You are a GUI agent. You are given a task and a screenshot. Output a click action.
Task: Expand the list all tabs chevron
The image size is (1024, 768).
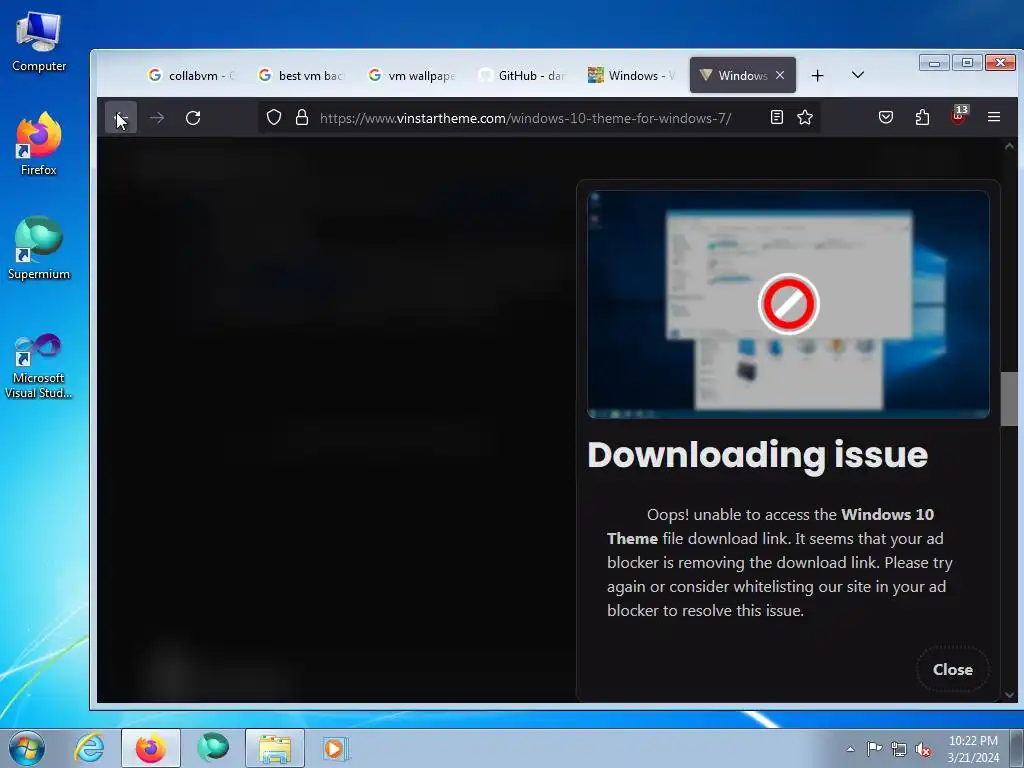point(858,75)
